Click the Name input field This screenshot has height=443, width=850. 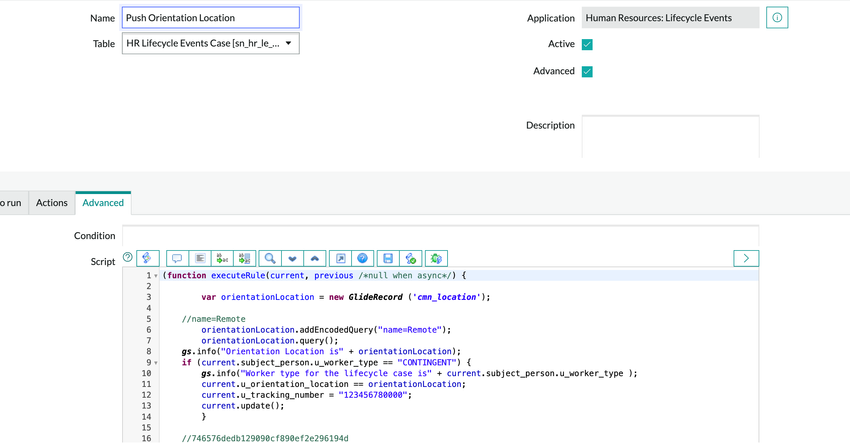pos(210,17)
